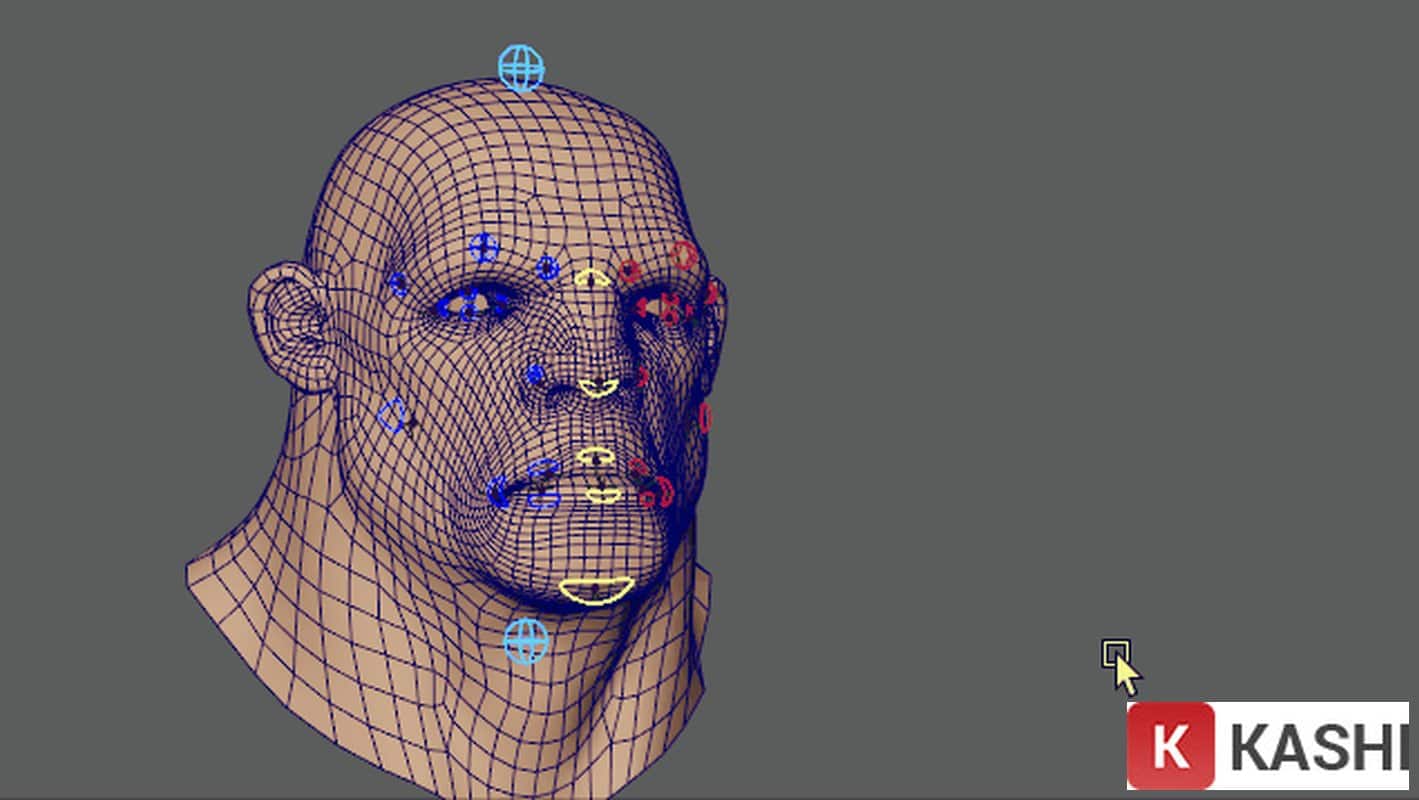Pick the blue diamond-shaped cheek control
Image resolution: width=1419 pixels, height=800 pixels.
pos(393,415)
